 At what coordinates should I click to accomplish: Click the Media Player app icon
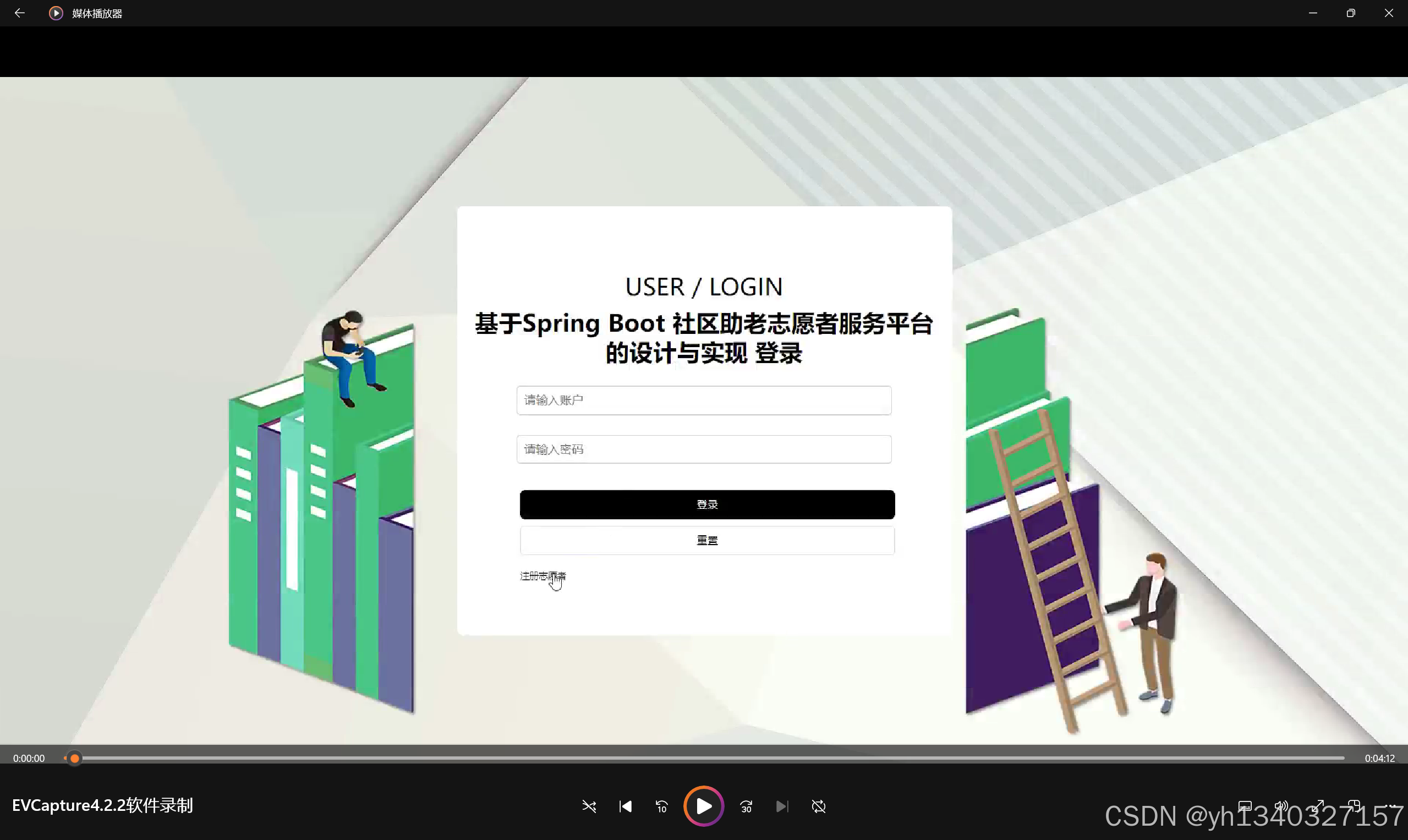click(56, 13)
